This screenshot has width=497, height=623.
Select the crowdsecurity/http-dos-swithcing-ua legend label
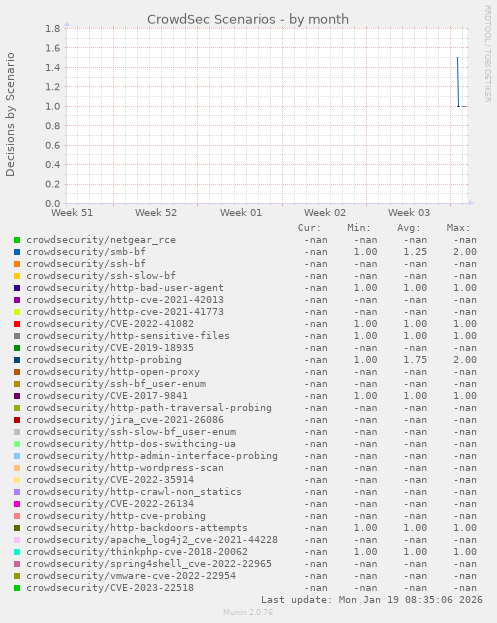pyautogui.click(x=131, y=444)
